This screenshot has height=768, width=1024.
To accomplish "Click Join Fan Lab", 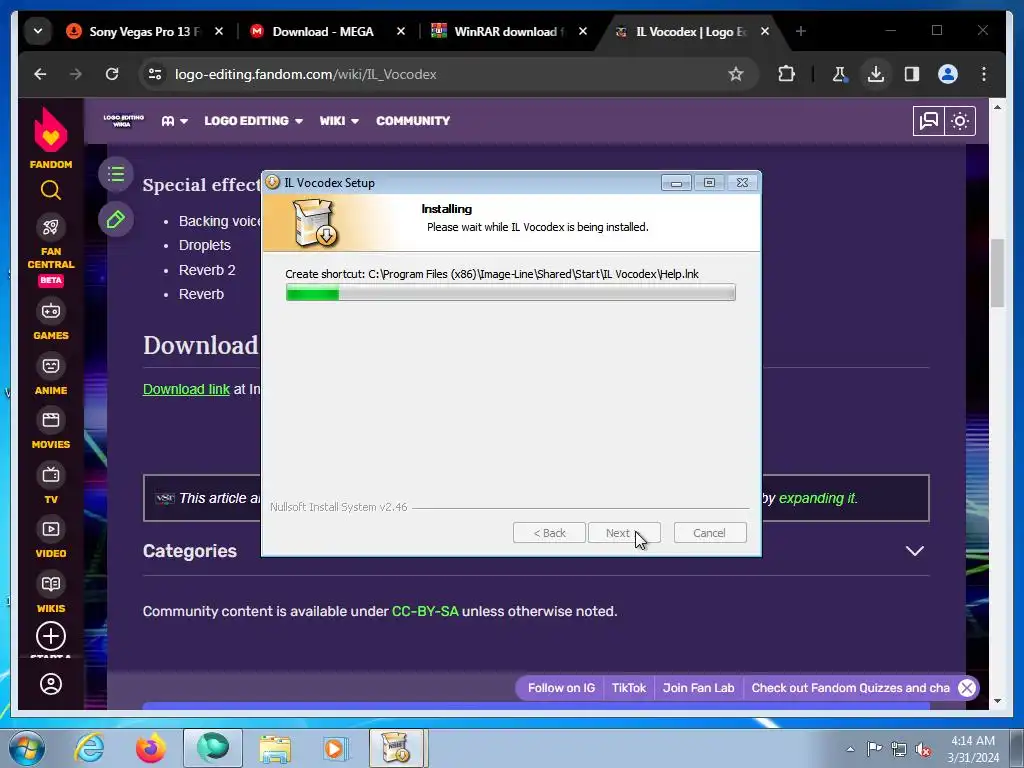I will pos(698,688).
